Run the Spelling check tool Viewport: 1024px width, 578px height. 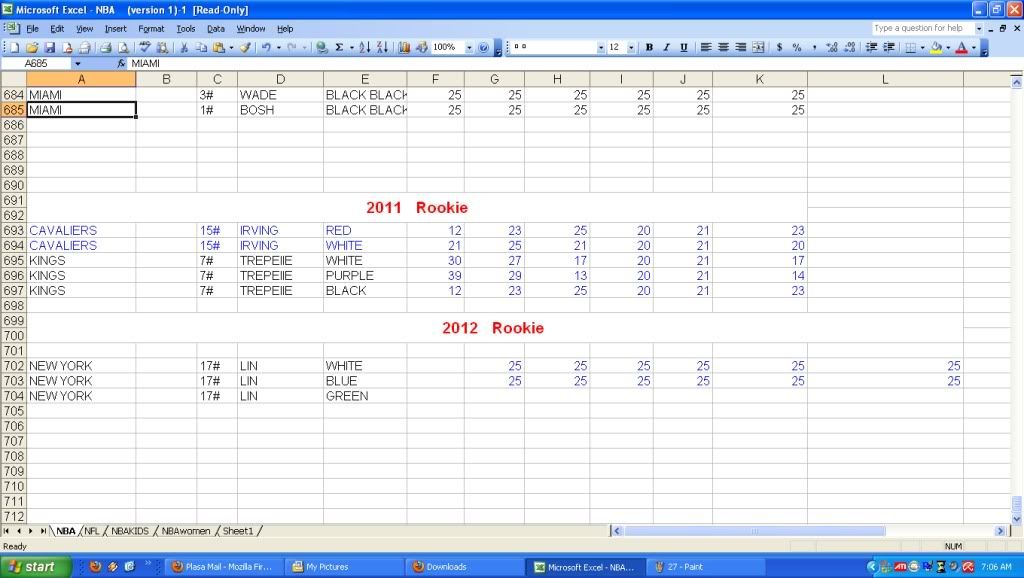pyautogui.click(x=145, y=47)
